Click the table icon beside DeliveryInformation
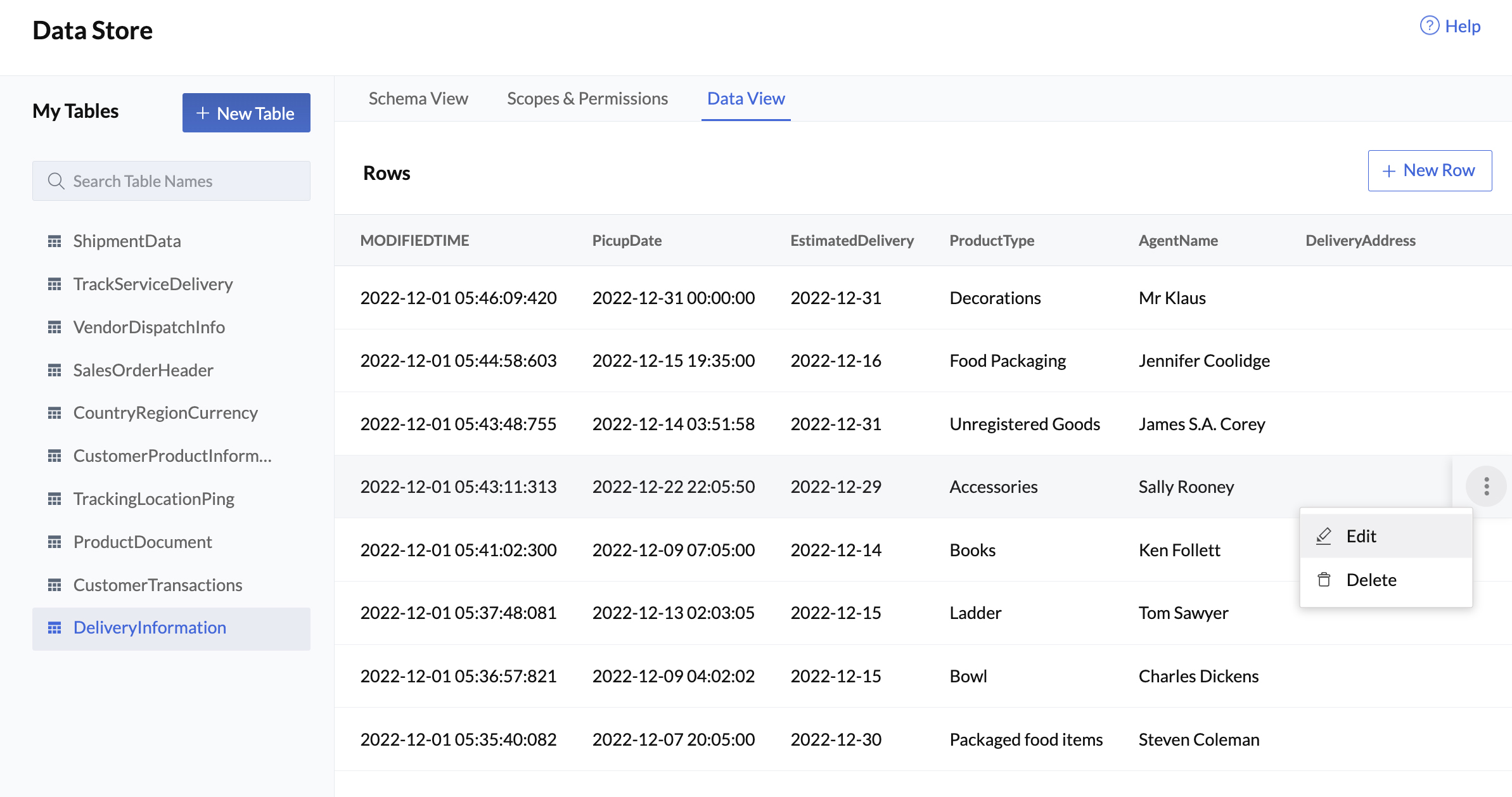The height and width of the screenshot is (797, 1512). click(x=54, y=628)
